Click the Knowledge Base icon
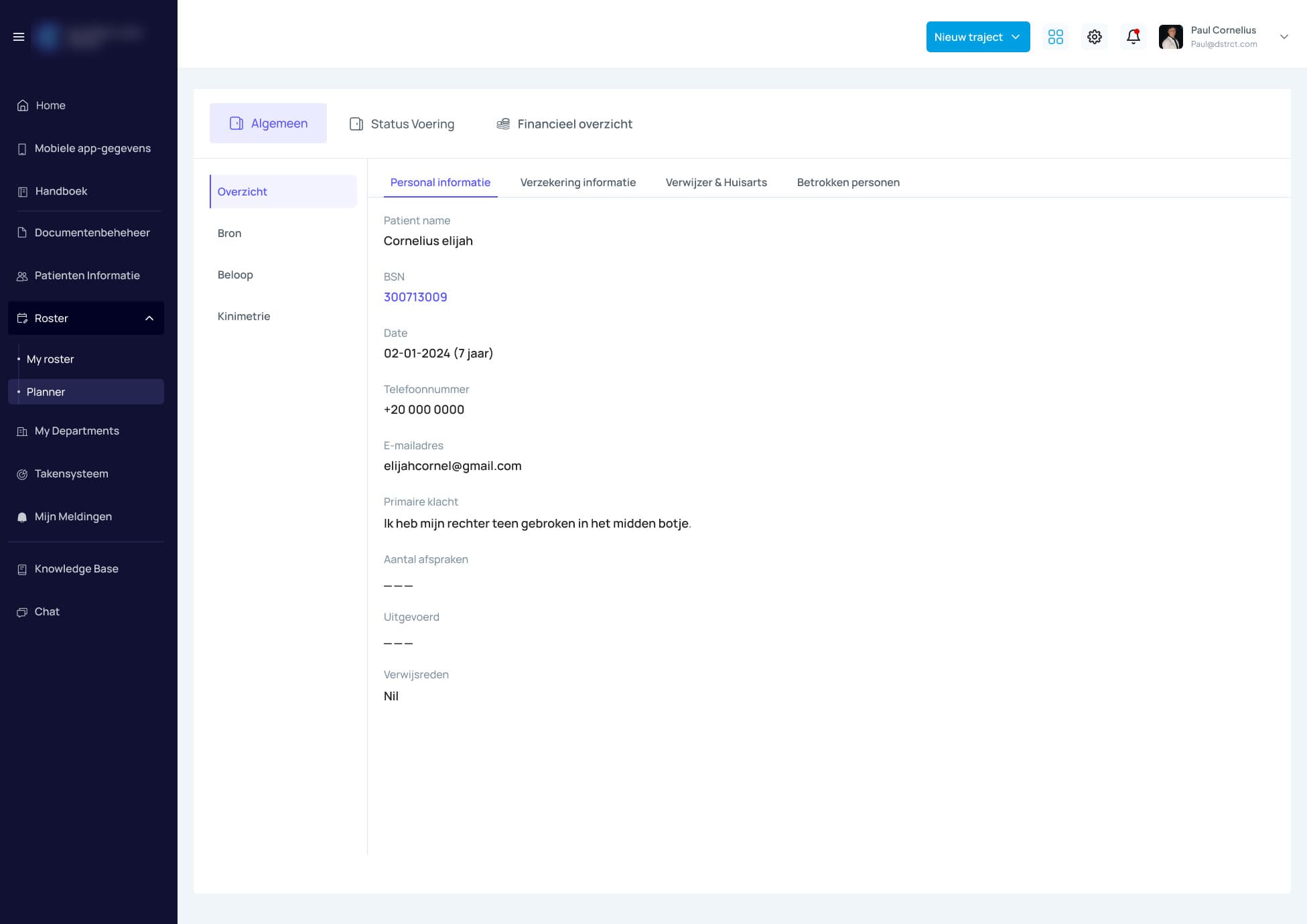The height and width of the screenshot is (924, 1307). click(22, 569)
